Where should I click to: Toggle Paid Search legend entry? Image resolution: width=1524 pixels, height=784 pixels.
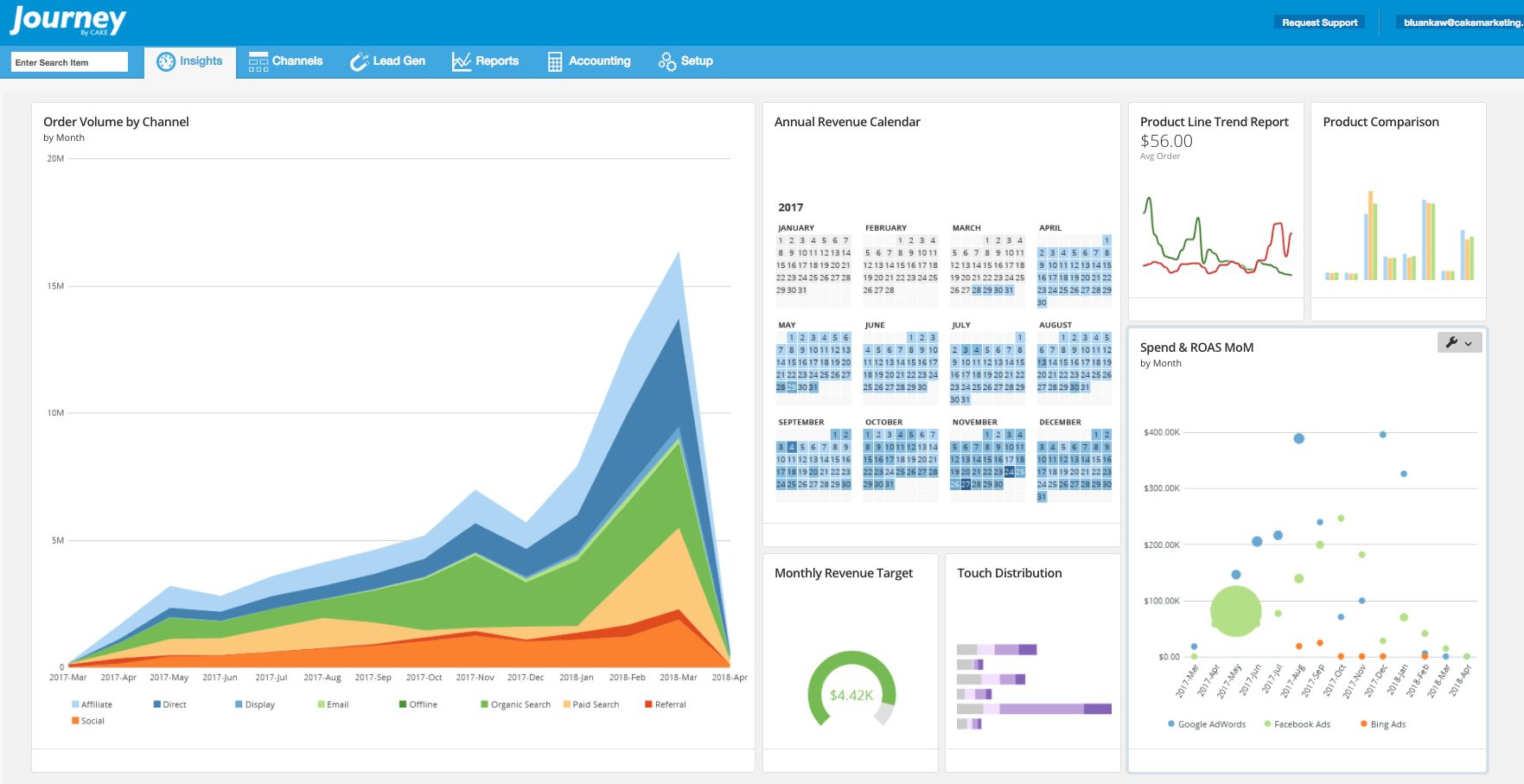(591, 704)
